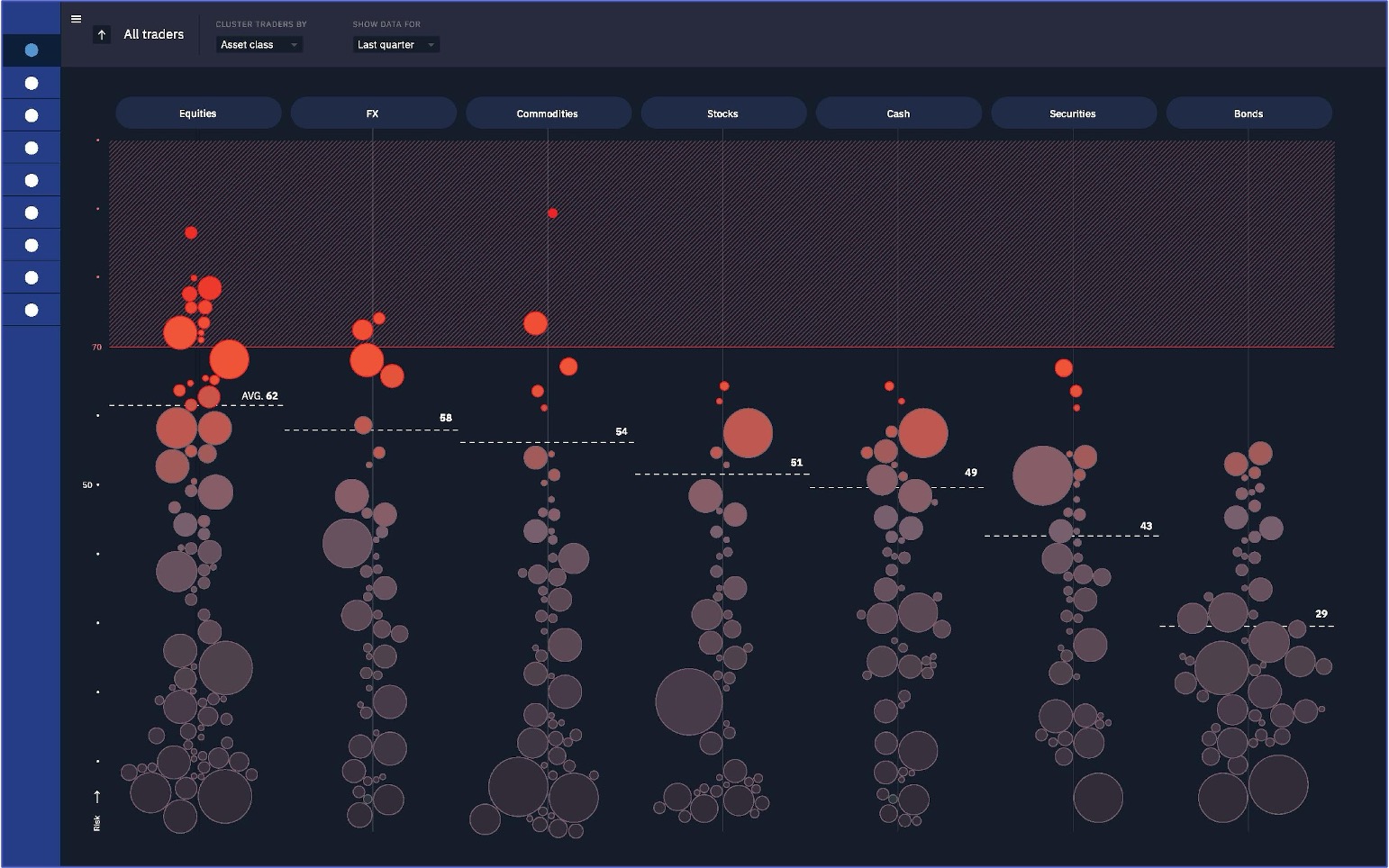Screen dimensions: 1389x868
Task: Open the Last quarter dropdown
Action: [x=396, y=45]
